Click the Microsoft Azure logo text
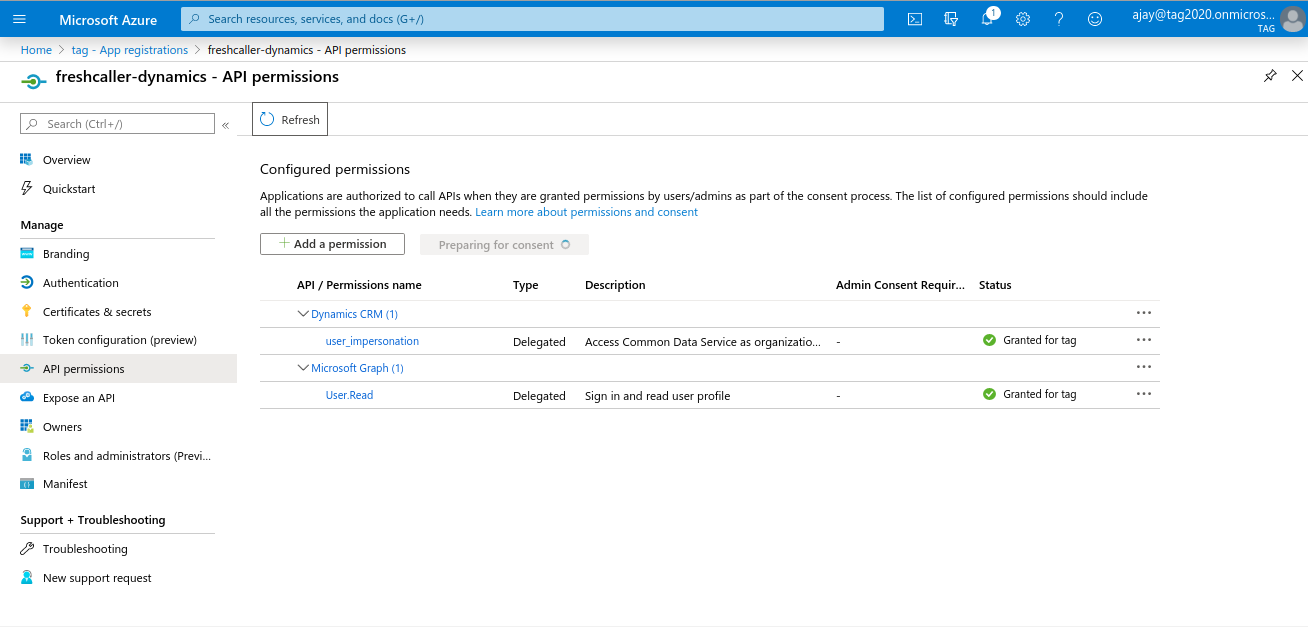 pyautogui.click(x=108, y=20)
